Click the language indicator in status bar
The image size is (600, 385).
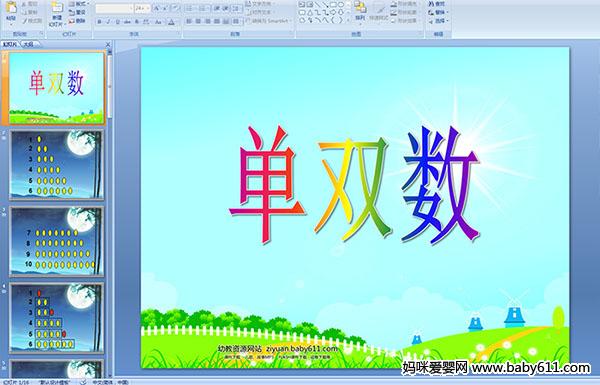tap(110, 382)
